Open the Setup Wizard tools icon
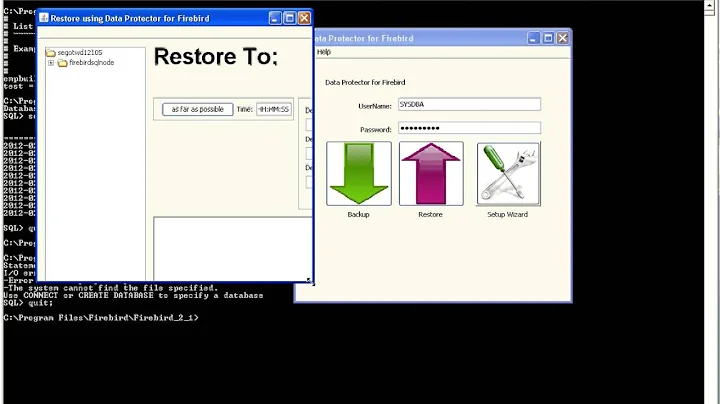Viewport: 720px width, 404px height. tap(508, 174)
